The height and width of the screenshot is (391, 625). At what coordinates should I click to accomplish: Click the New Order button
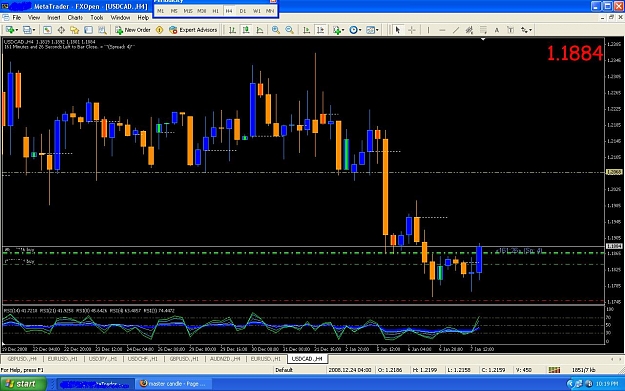[133, 30]
